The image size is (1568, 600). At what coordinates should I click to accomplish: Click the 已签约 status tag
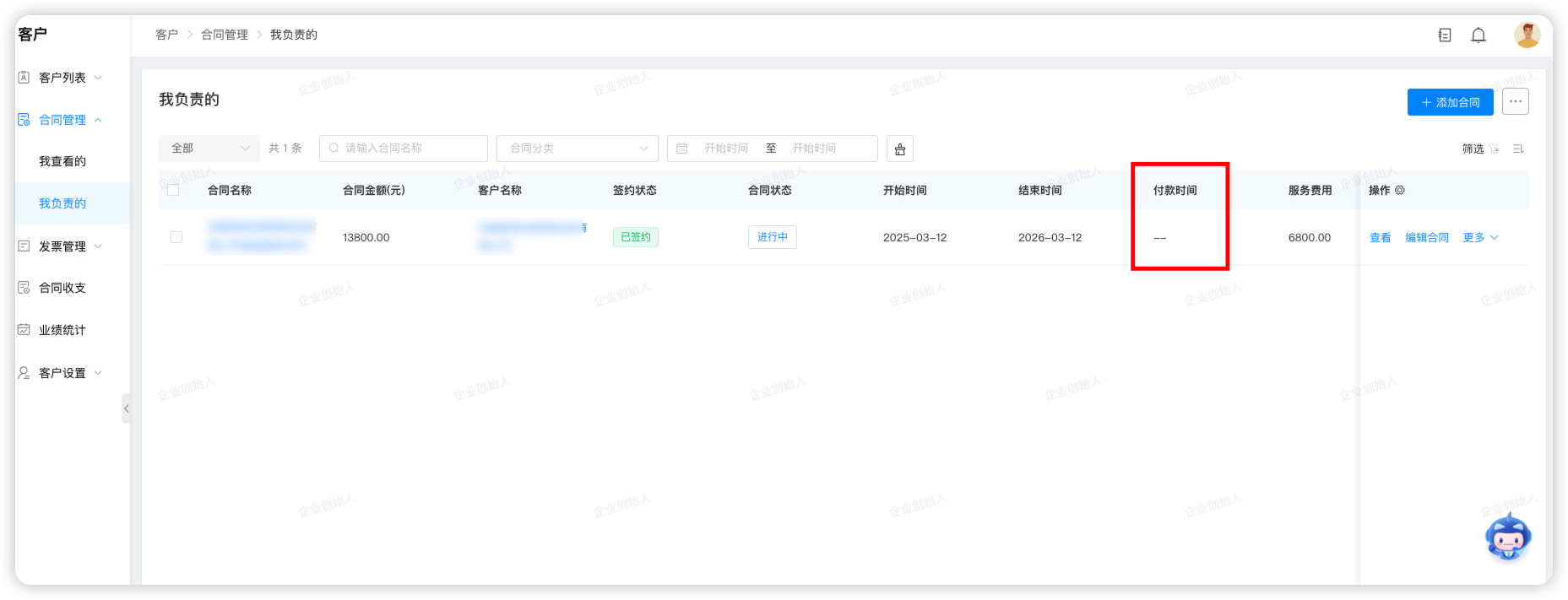pos(636,237)
